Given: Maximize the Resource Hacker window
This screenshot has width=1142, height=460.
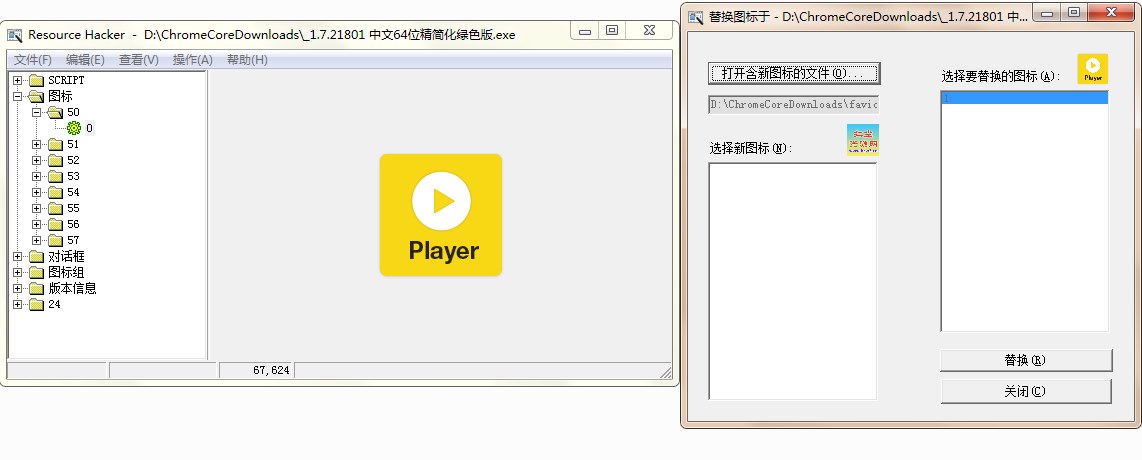Looking at the screenshot, I should pos(613,31).
